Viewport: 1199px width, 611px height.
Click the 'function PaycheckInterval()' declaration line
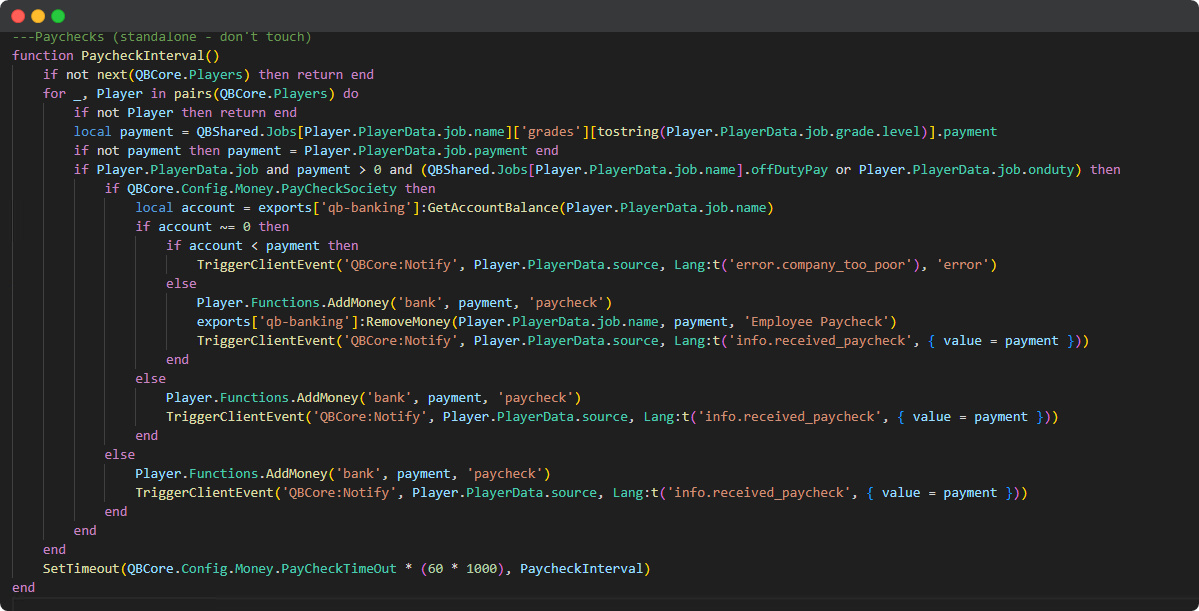pos(116,56)
